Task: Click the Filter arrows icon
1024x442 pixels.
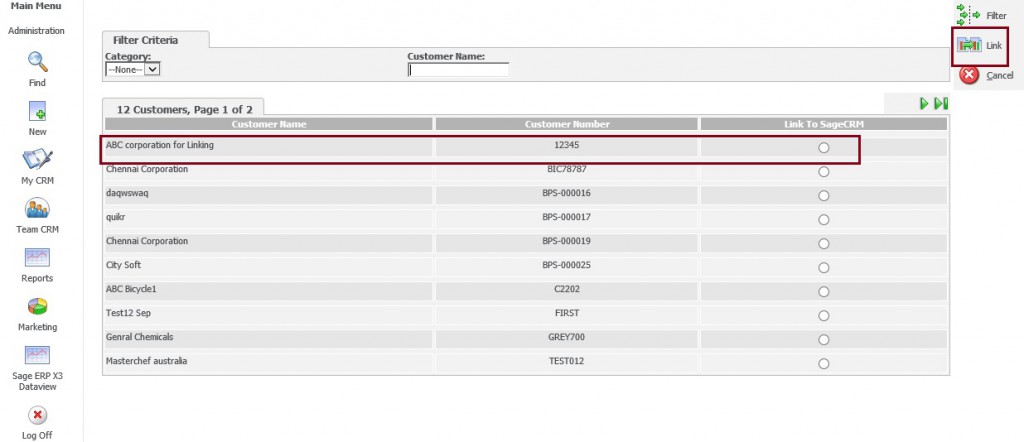Action: click(968, 14)
